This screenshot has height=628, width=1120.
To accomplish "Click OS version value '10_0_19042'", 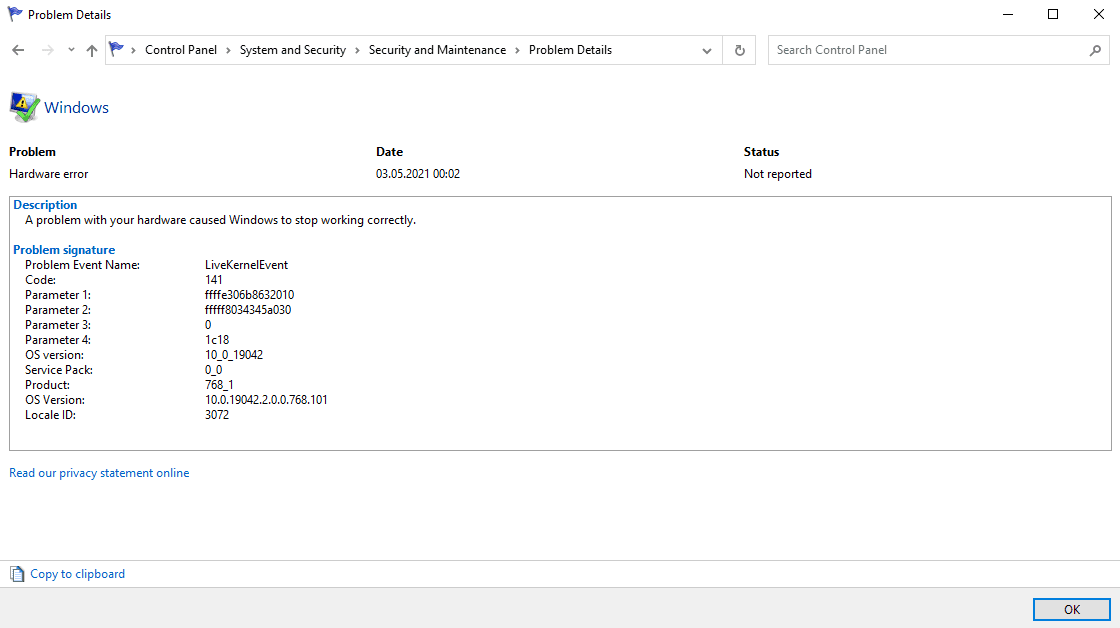I will [234, 354].
